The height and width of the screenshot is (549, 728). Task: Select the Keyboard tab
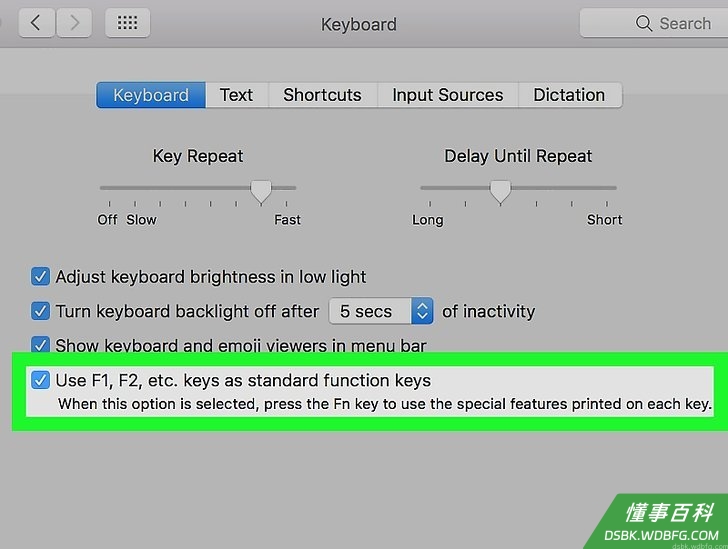click(x=151, y=95)
